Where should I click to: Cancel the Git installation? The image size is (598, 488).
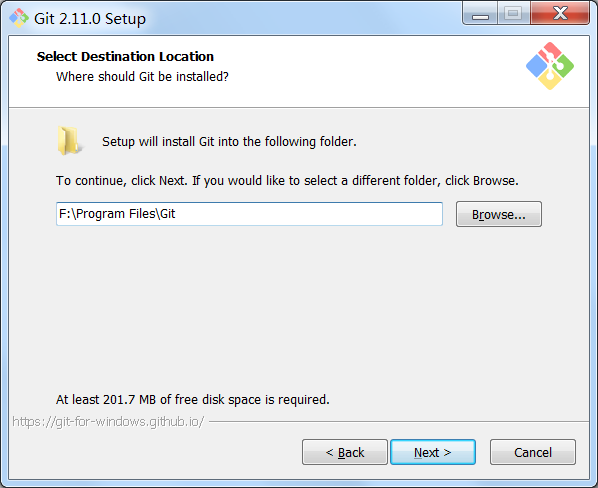point(533,452)
